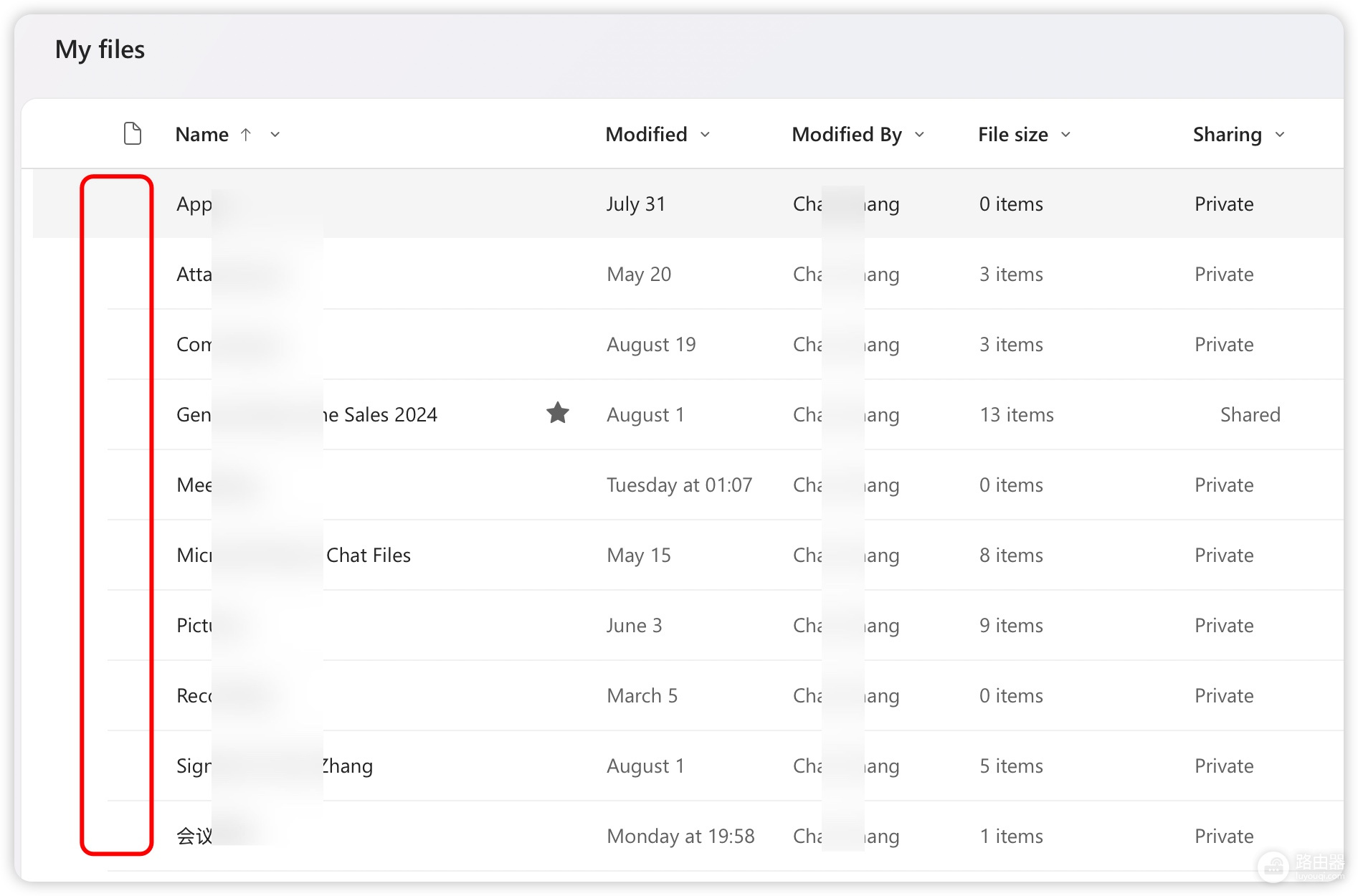Click "Private" on the June 3 row
The image size is (1358, 896).
click(x=1224, y=626)
